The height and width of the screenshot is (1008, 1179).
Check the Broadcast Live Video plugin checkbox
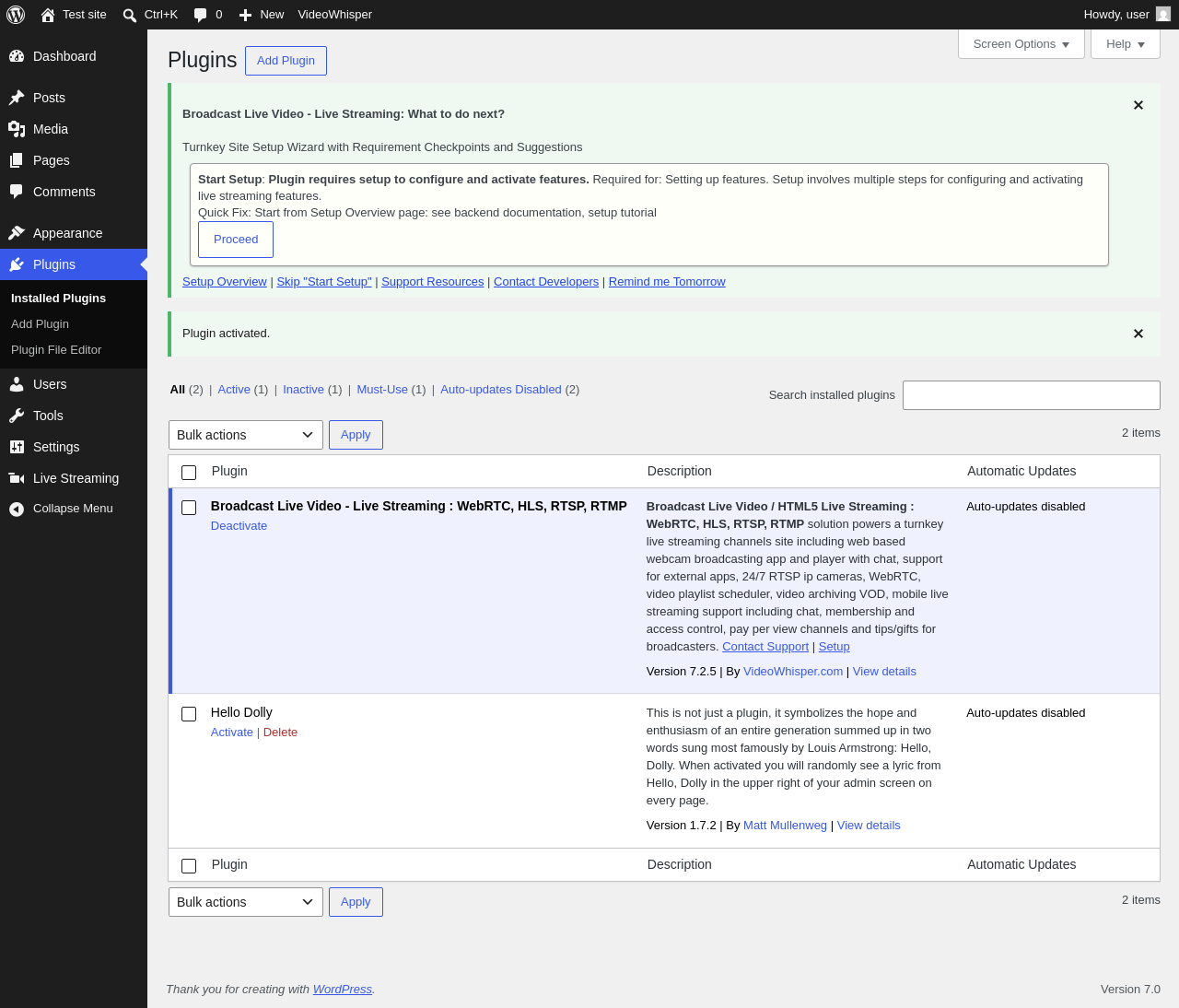tap(189, 508)
